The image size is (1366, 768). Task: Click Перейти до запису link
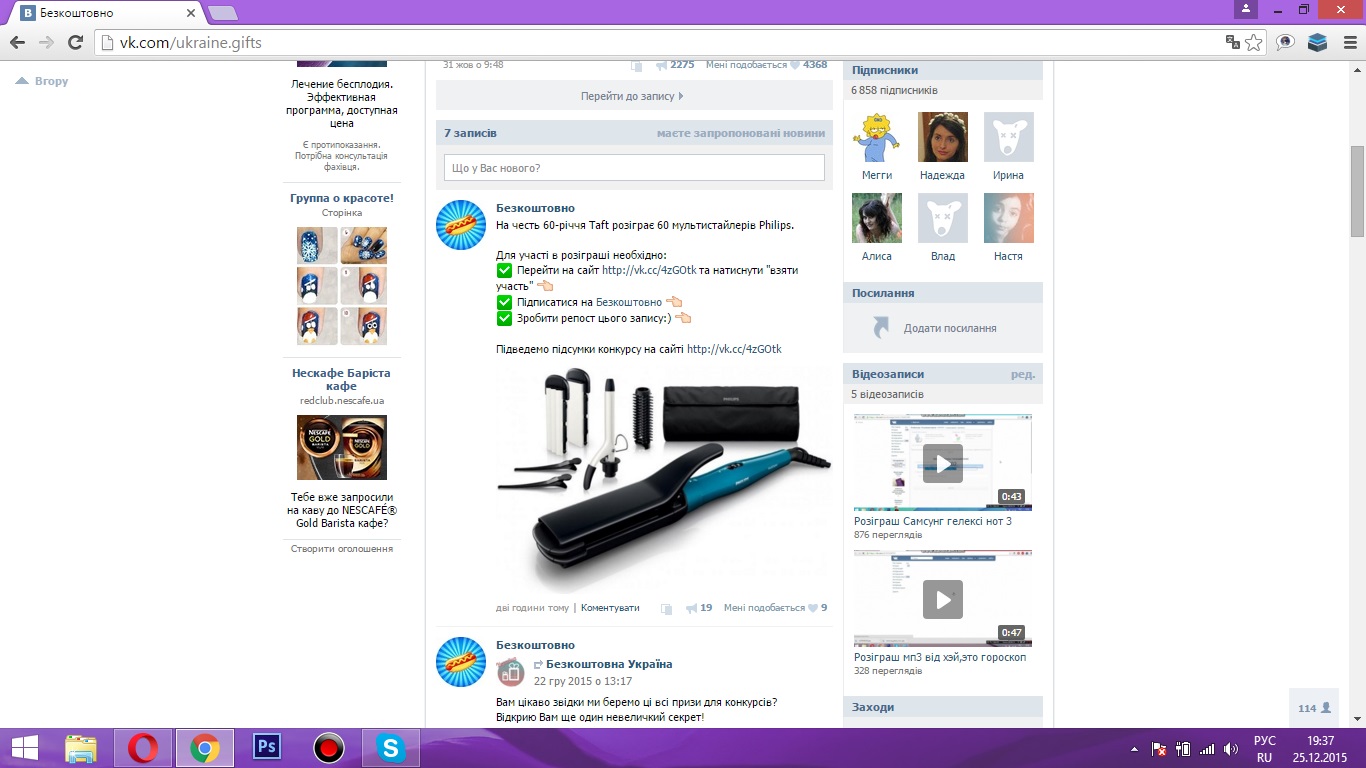(633, 96)
